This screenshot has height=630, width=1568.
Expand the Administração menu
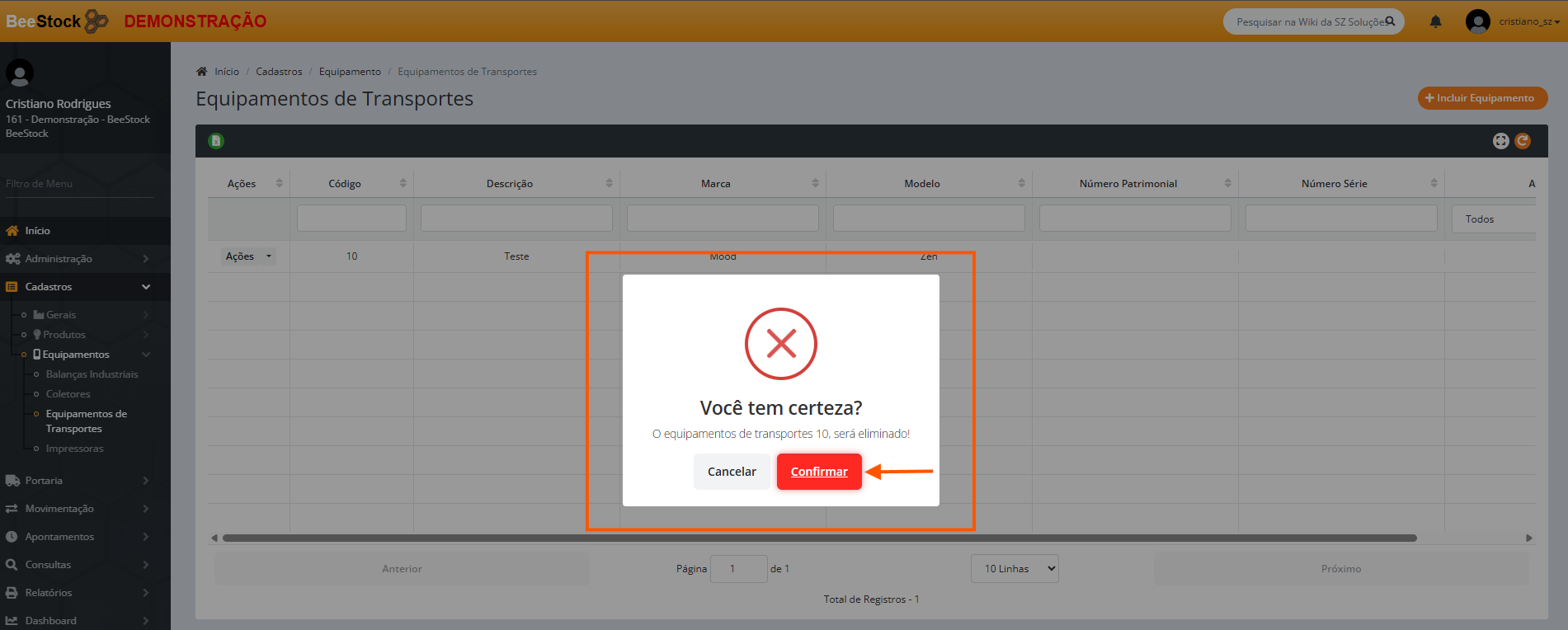tap(78, 259)
